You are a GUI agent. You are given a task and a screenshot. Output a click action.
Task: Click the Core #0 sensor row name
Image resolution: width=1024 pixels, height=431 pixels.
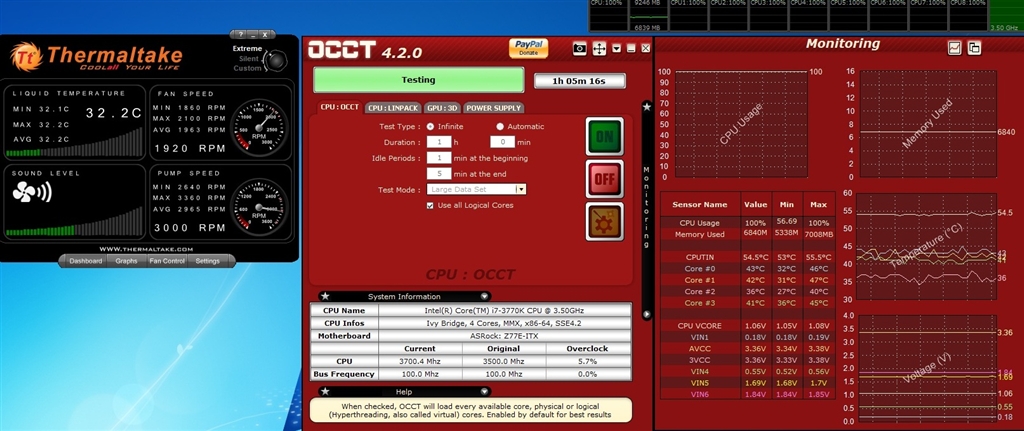pos(699,268)
